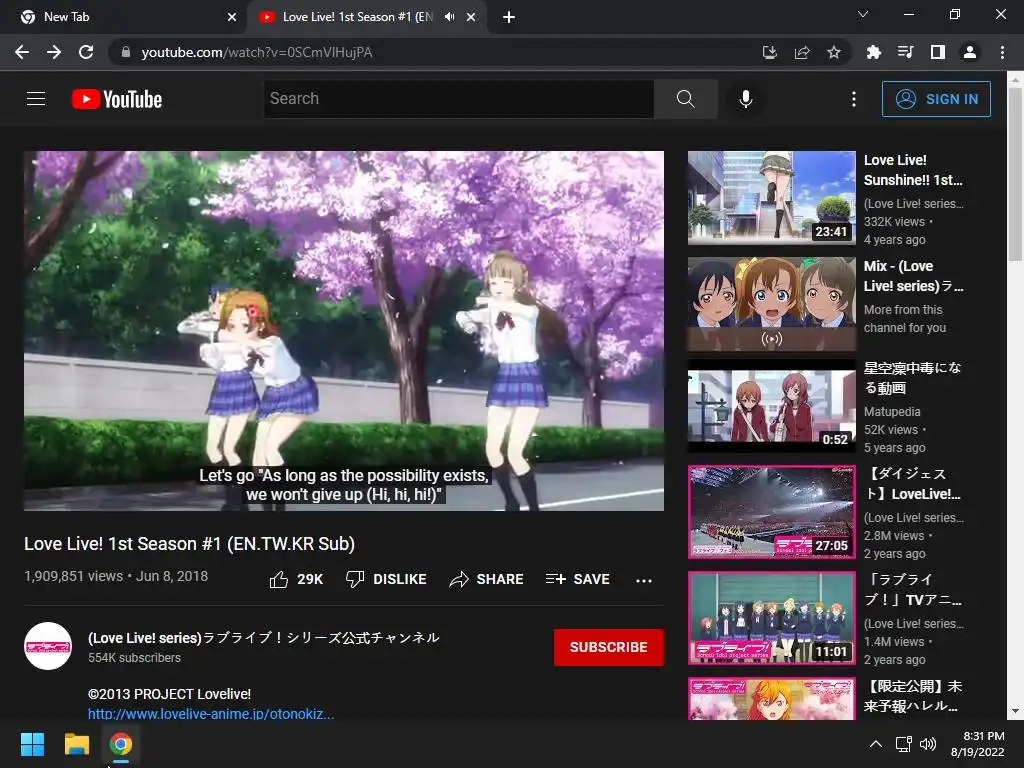Click the address bar URL
Viewport: 1024px width, 768px height.
coord(257,52)
